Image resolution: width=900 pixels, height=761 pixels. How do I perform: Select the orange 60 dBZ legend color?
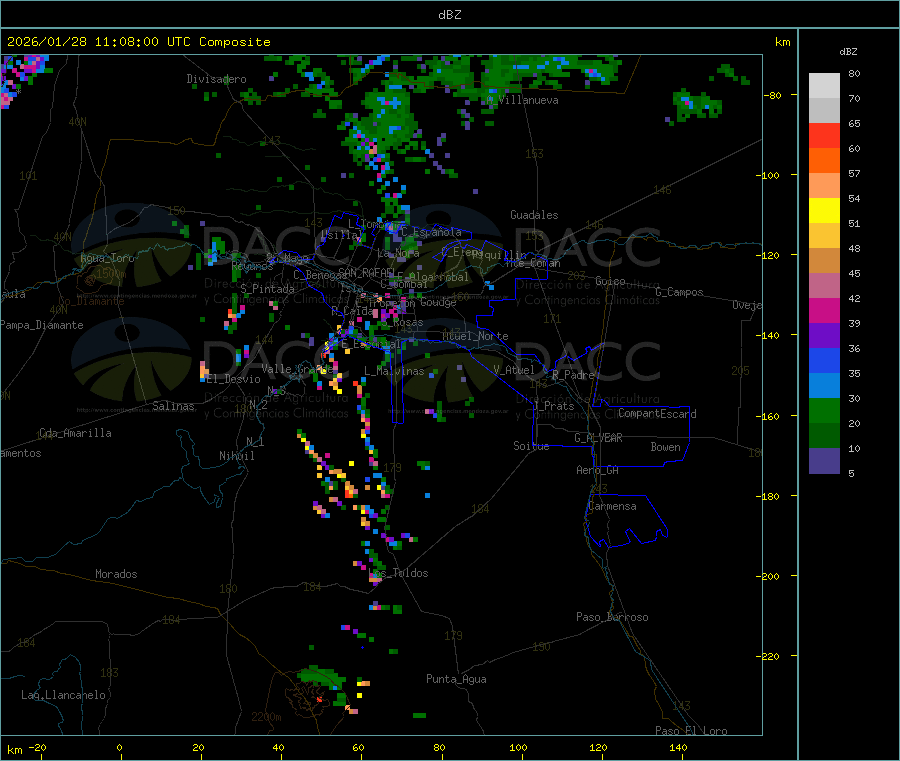824,161
